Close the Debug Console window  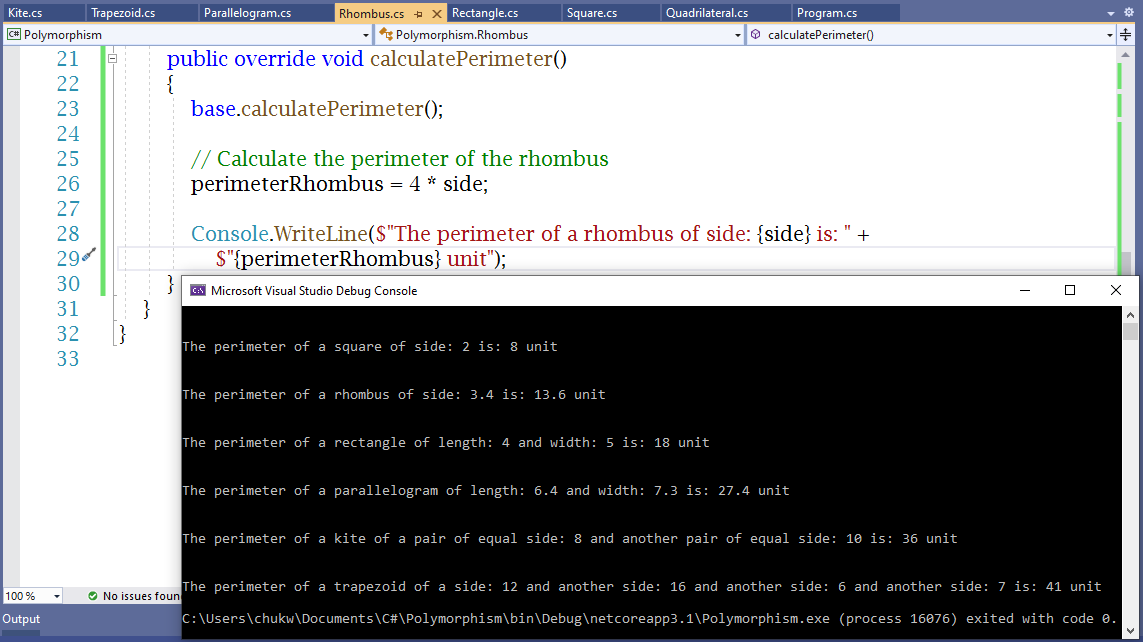tap(1115, 290)
